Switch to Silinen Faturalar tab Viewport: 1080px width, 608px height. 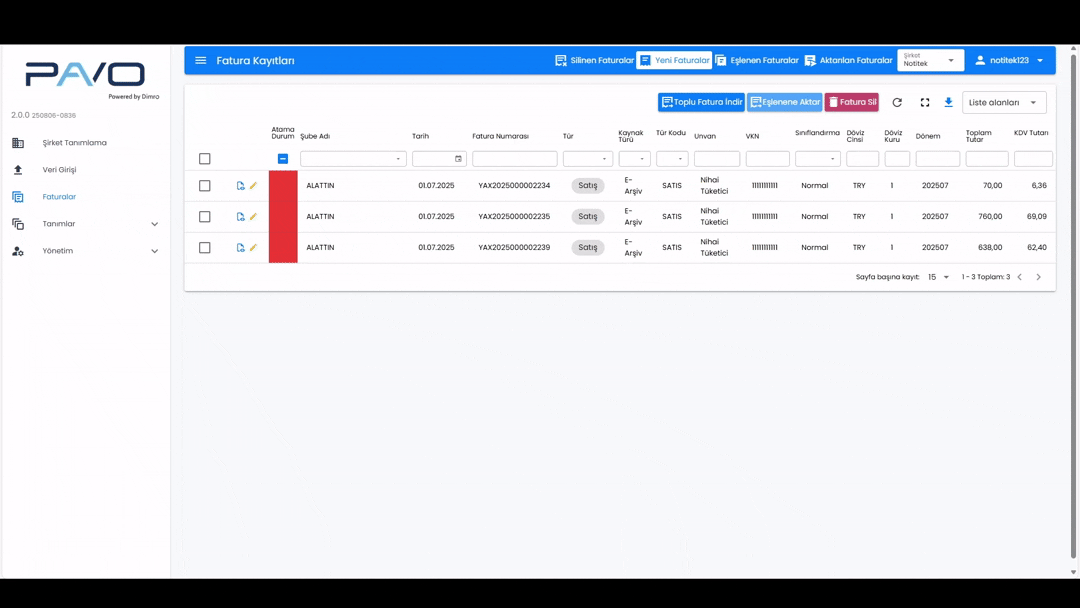tap(595, 61)
